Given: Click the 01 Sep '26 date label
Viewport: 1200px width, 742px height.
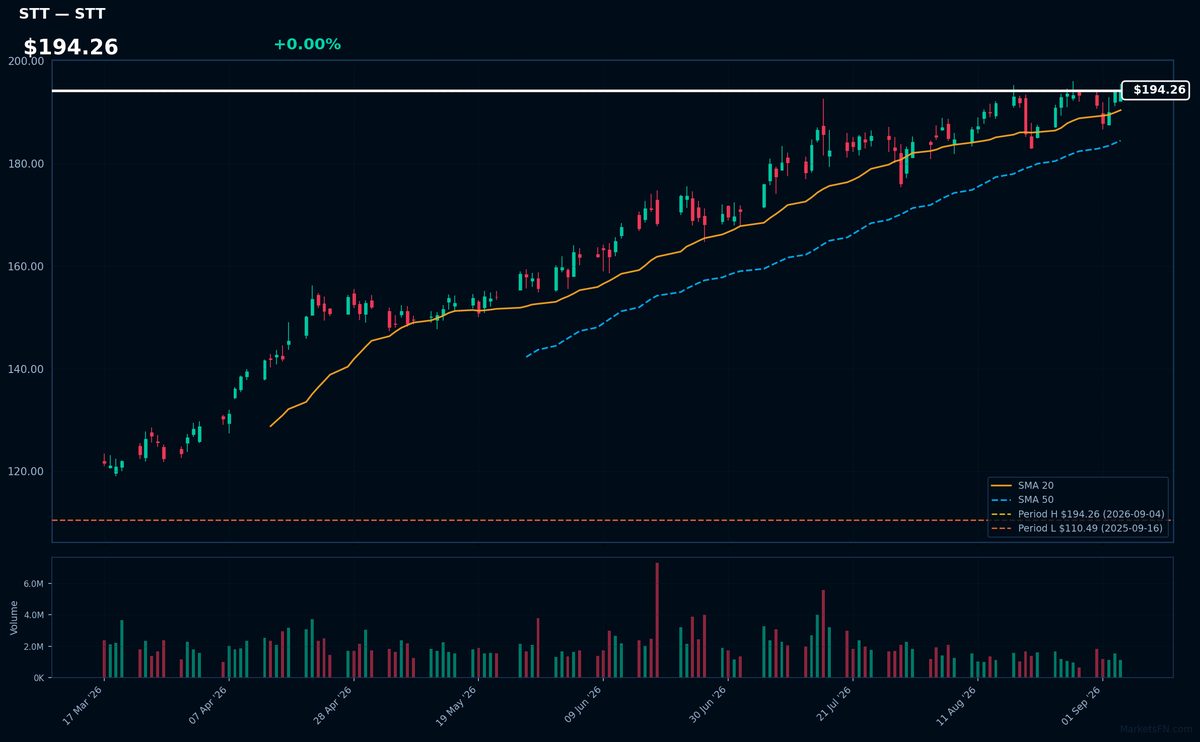Looking at the screenshot, I should click(1081, 706).
